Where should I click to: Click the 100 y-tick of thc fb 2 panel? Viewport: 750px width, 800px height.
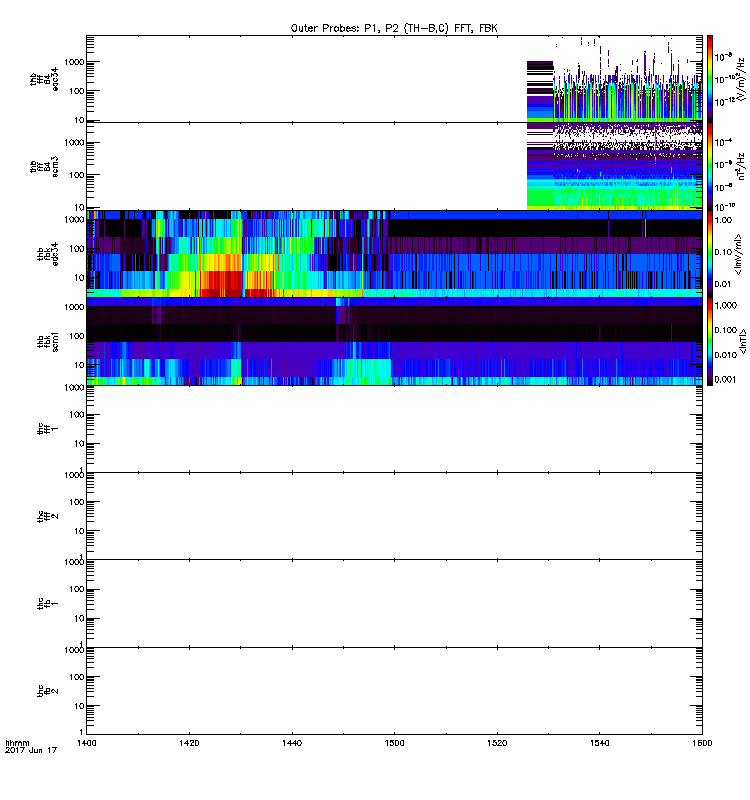coord(77,677)
